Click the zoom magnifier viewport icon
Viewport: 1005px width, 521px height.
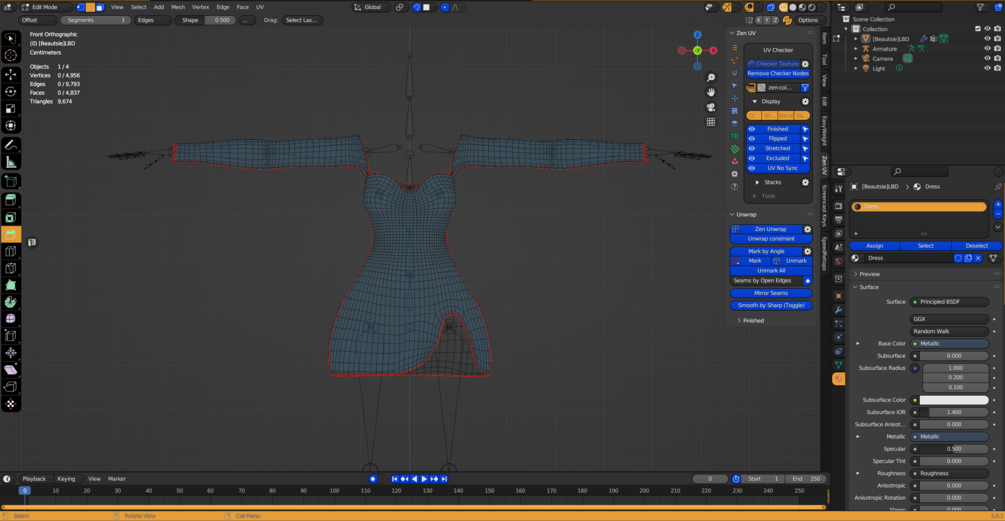(x=710, y=78)
